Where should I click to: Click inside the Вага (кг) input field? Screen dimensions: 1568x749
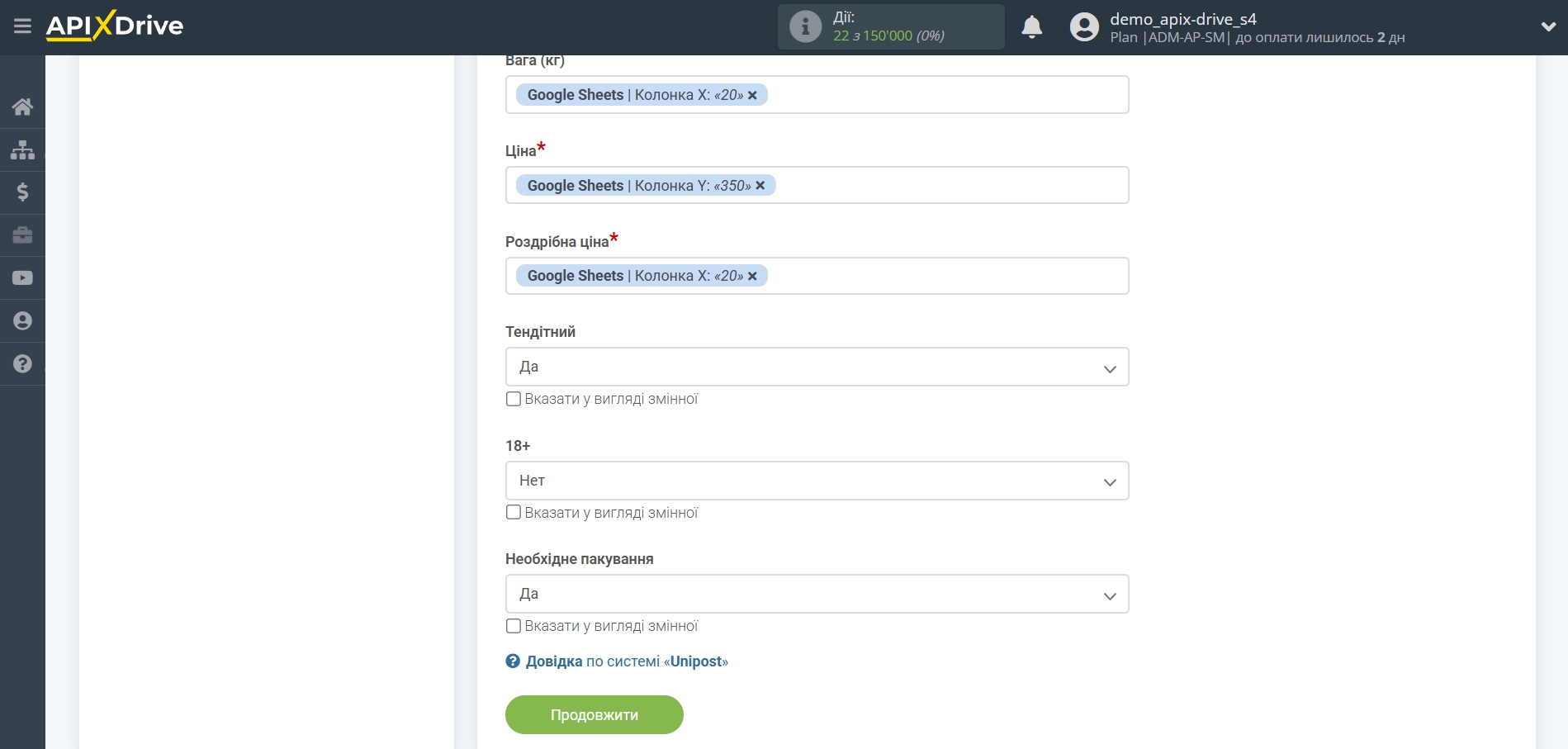tap(941, 95)
